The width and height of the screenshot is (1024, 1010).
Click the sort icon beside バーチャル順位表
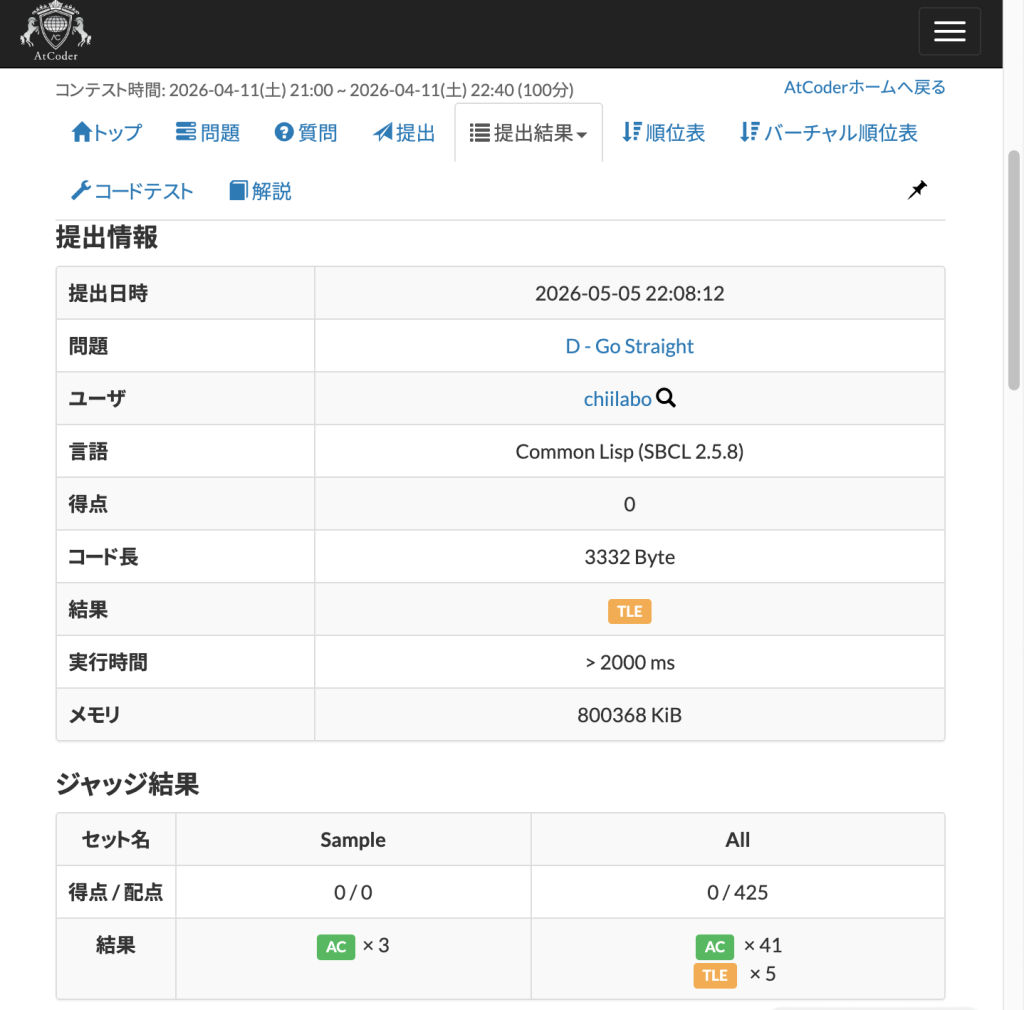coord(750,132)
